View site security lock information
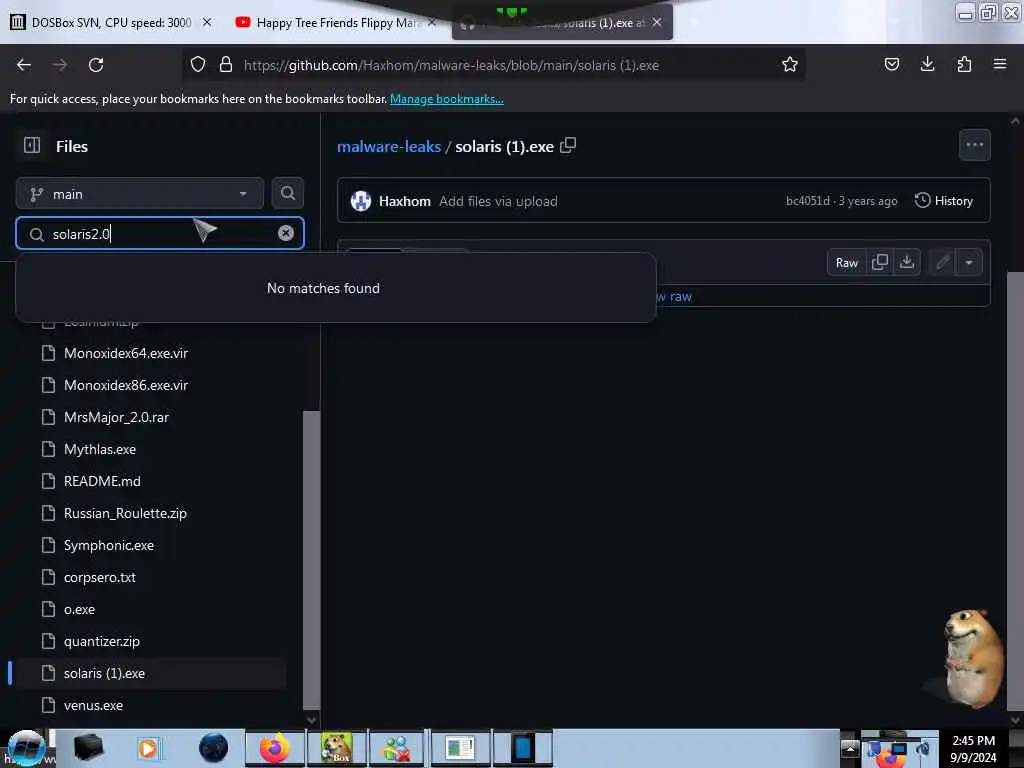 [226, 65]
